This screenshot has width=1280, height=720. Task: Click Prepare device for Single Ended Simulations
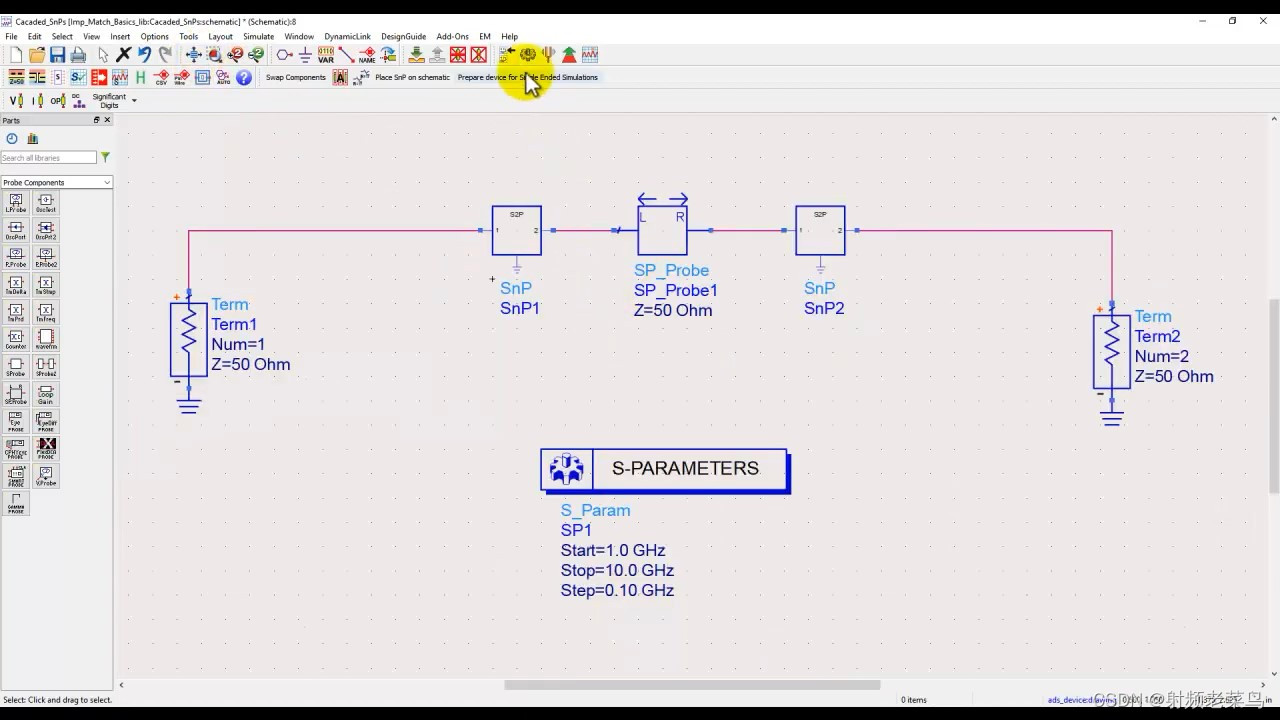[x=528, y=77]
